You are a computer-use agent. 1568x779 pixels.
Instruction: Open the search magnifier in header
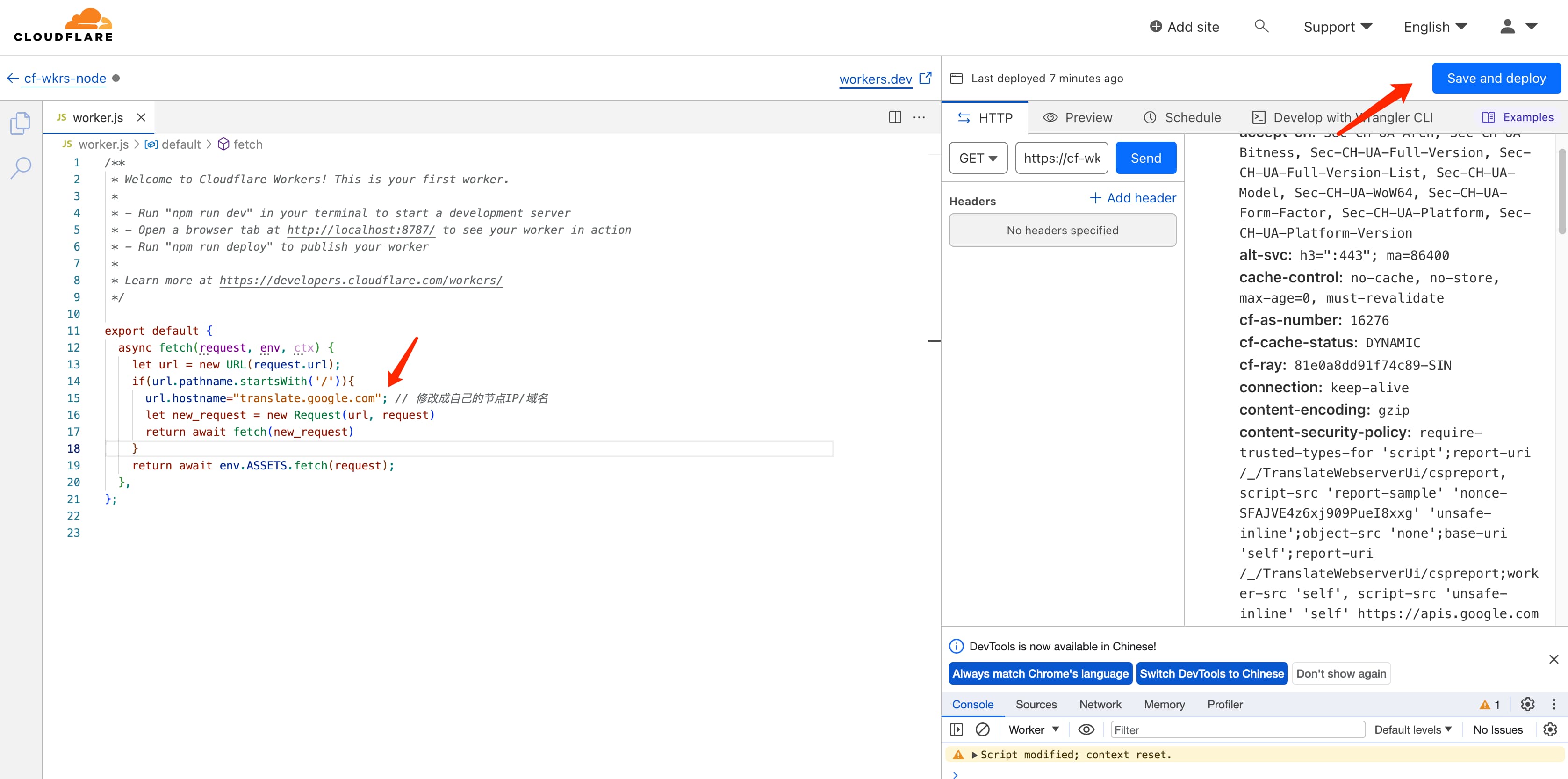point(1261,26)
